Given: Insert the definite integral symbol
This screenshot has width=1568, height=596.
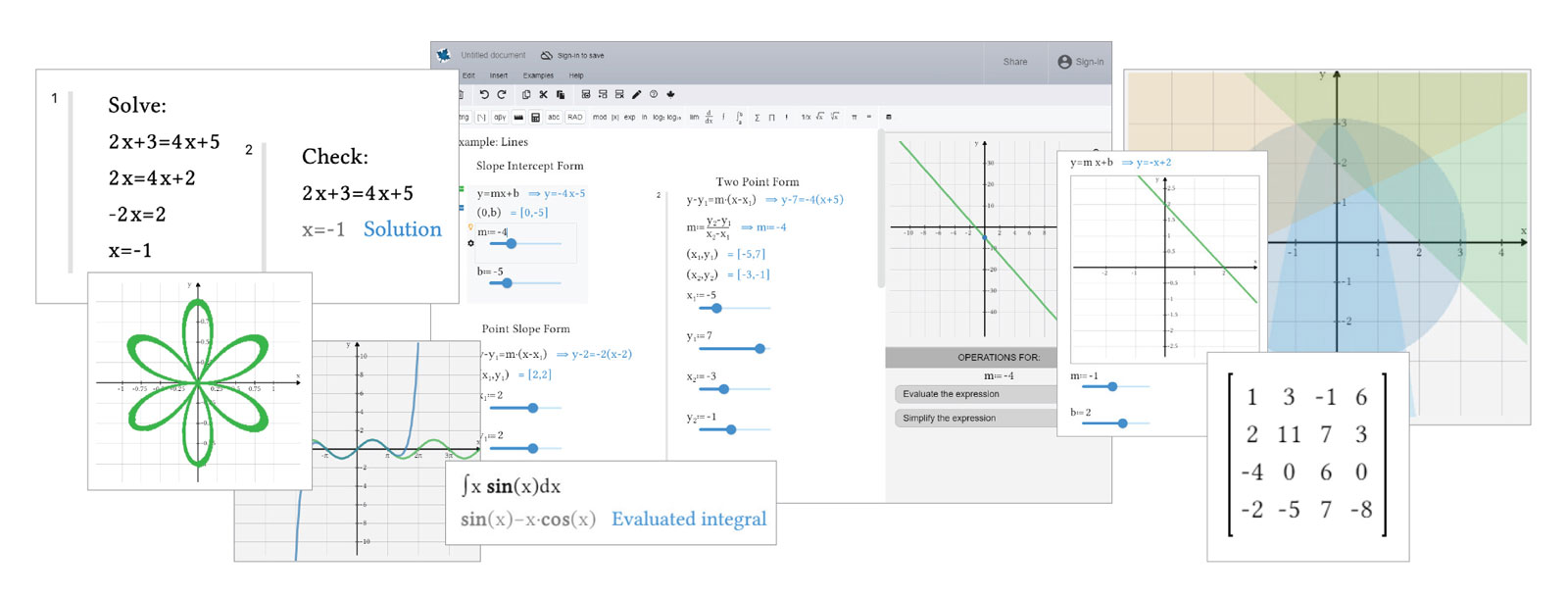Looking at the screenshot, I should coord(739,118).
